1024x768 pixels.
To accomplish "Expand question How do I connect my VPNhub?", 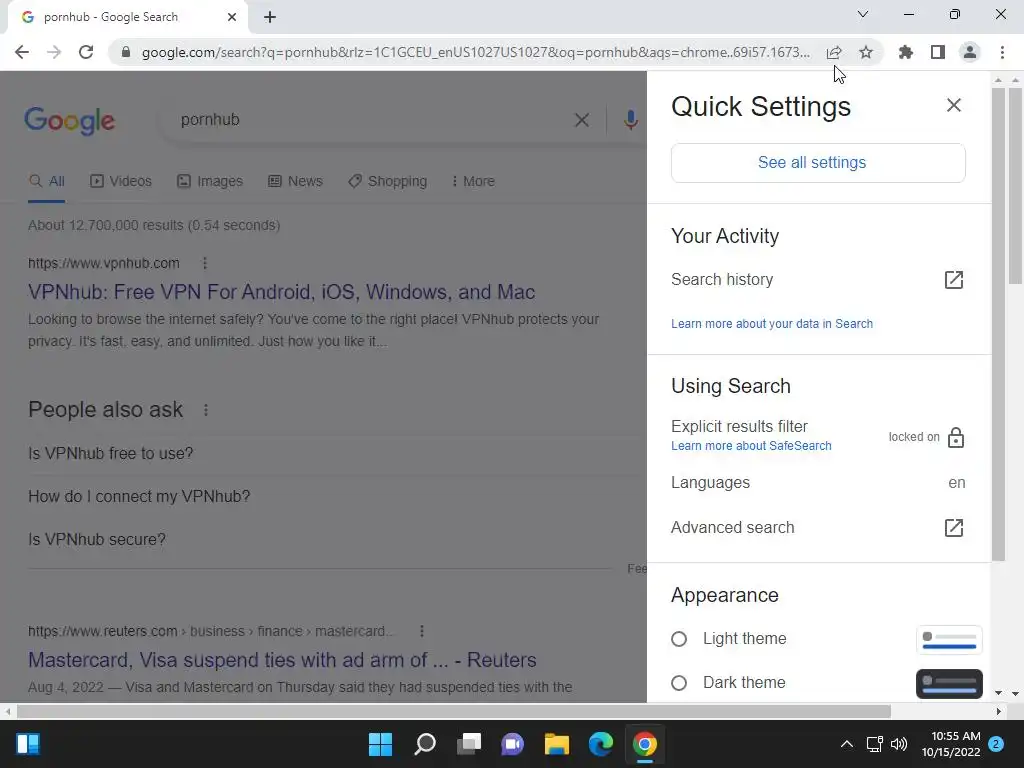I will coord(139,496).
